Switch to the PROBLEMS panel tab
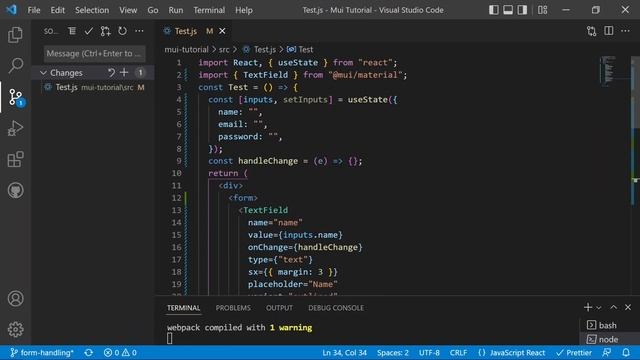Screen dimensions: 640x360 233,308
